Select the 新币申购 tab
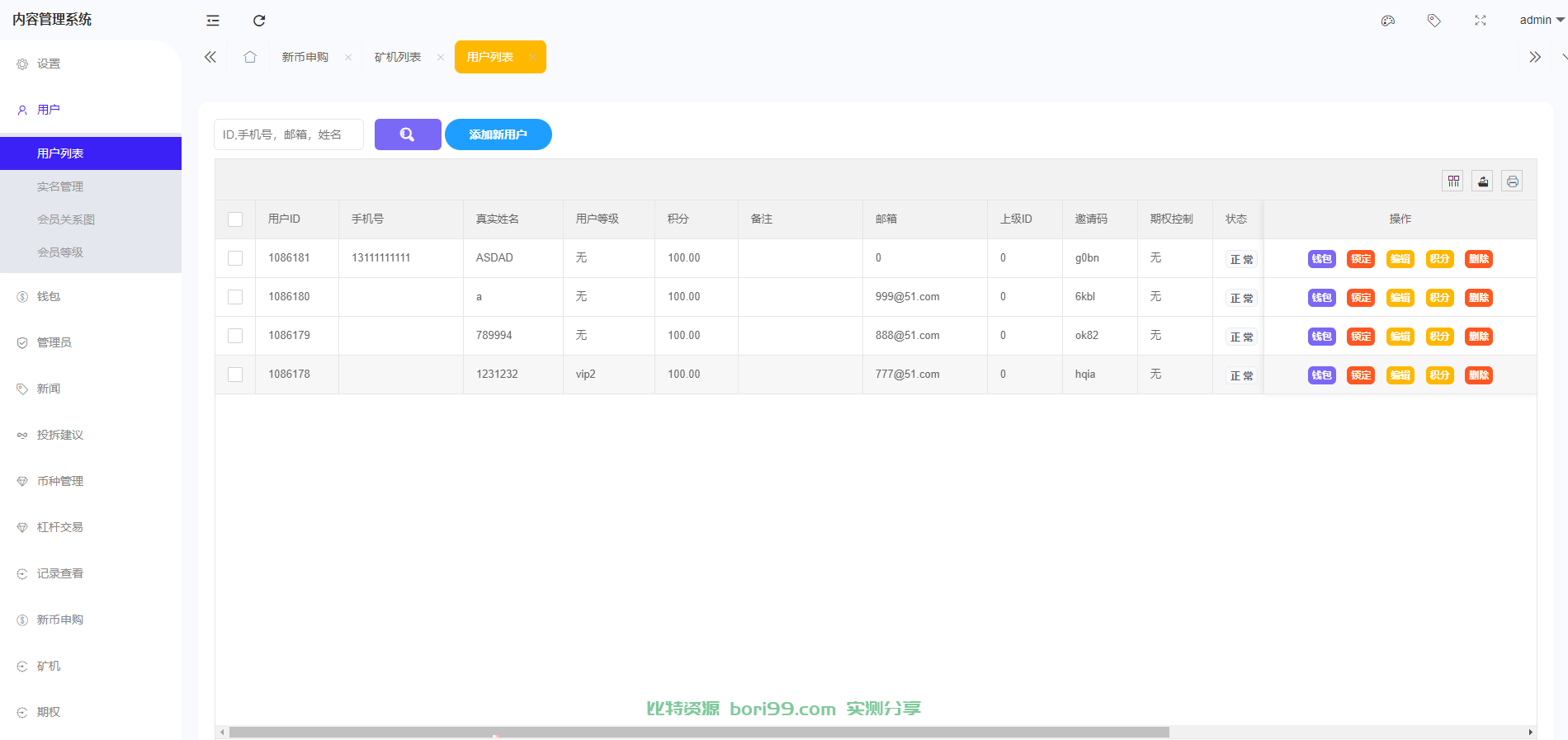The image size is (1568, 740). pos(305,57)
